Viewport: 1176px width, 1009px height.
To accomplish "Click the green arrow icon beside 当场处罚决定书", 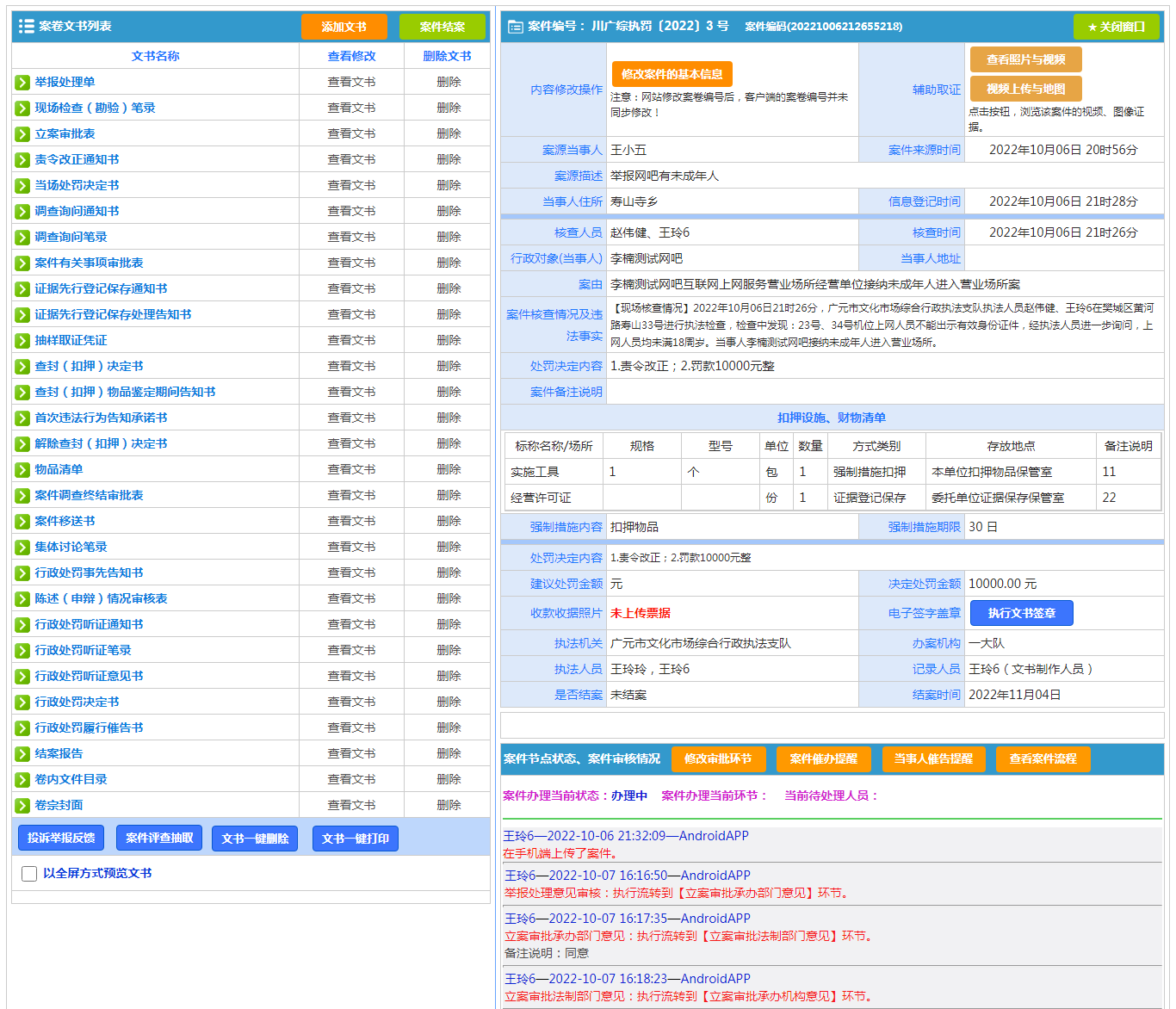I will (22, 186).
